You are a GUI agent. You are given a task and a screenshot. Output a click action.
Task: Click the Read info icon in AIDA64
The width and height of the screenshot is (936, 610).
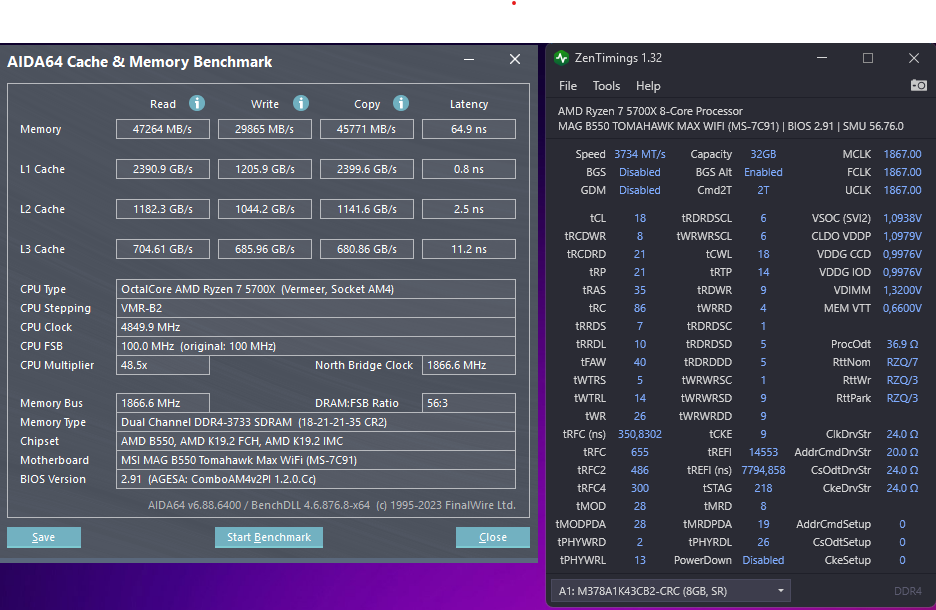tap(196, 103)
